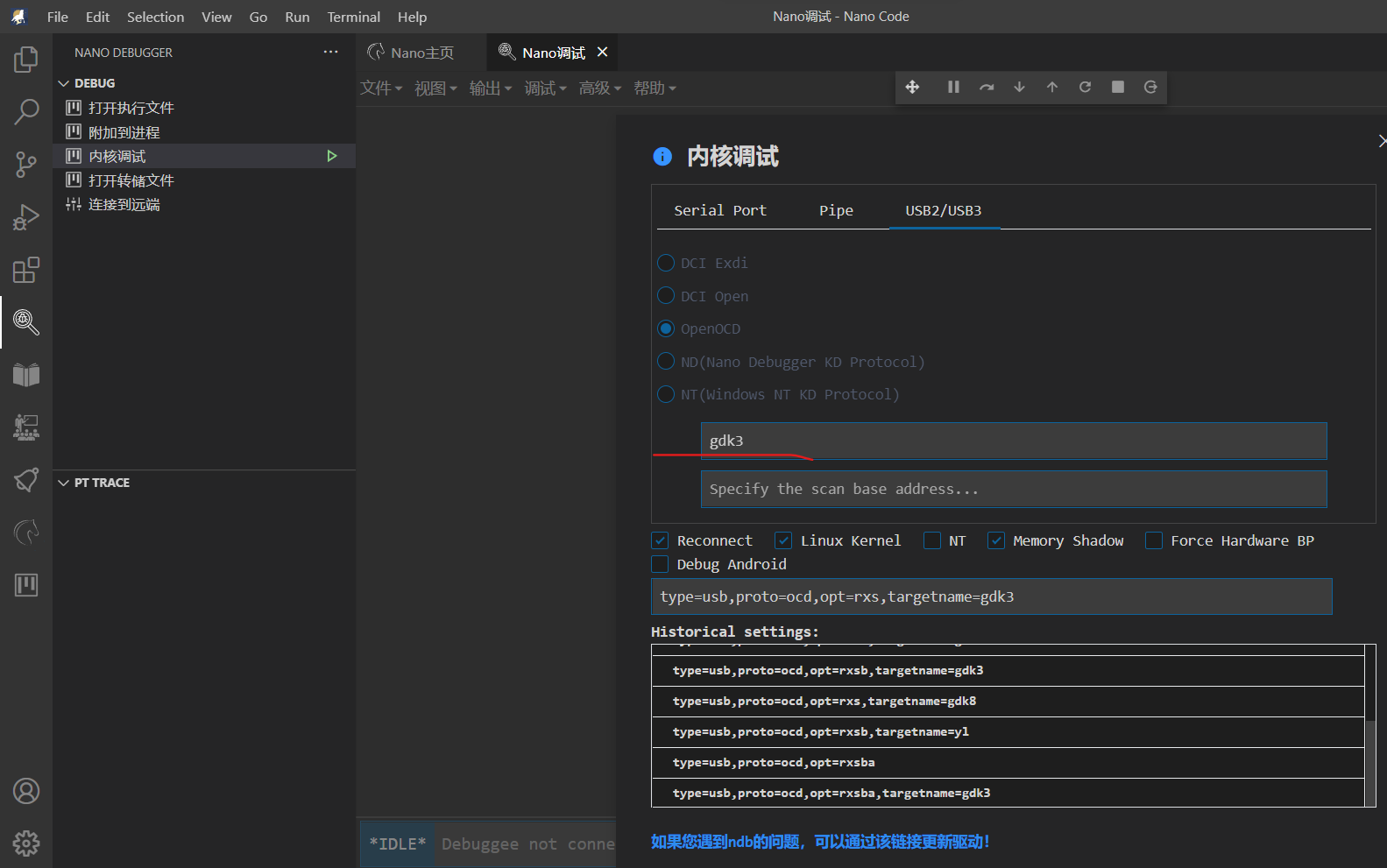Image resolution: width=1387 pixels, height=868 pixels.
Task: Open the Explorer view in activity bar
Action: click(x=26, y=60)
